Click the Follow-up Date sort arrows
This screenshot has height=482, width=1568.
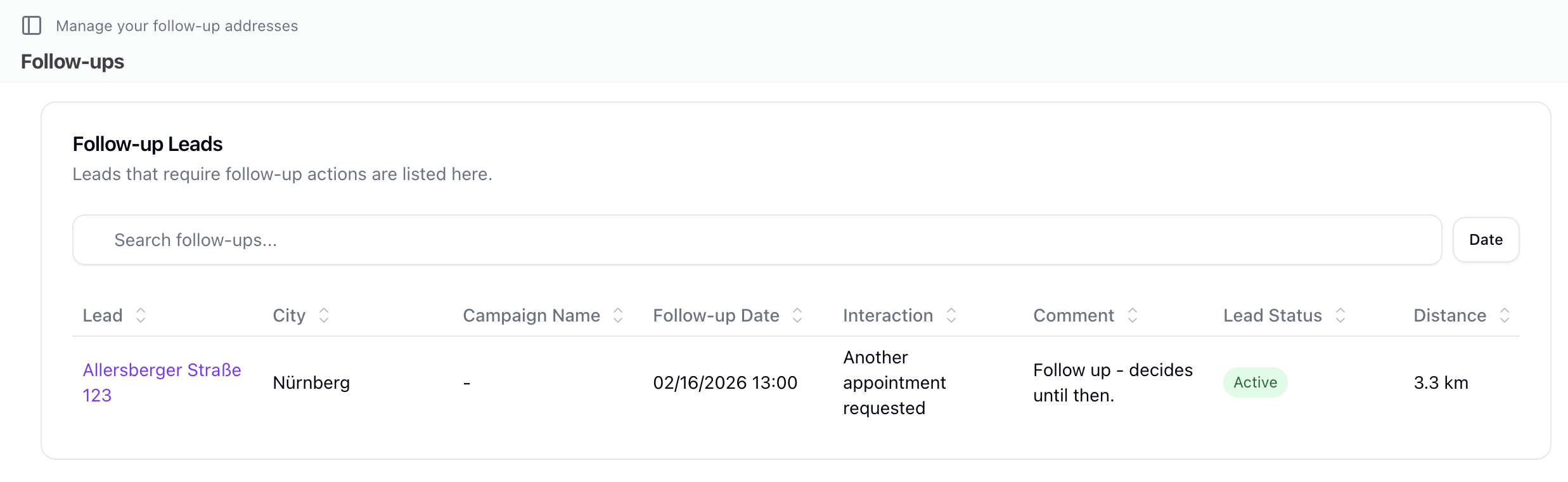pyautogui.click(x=797, y=315)
